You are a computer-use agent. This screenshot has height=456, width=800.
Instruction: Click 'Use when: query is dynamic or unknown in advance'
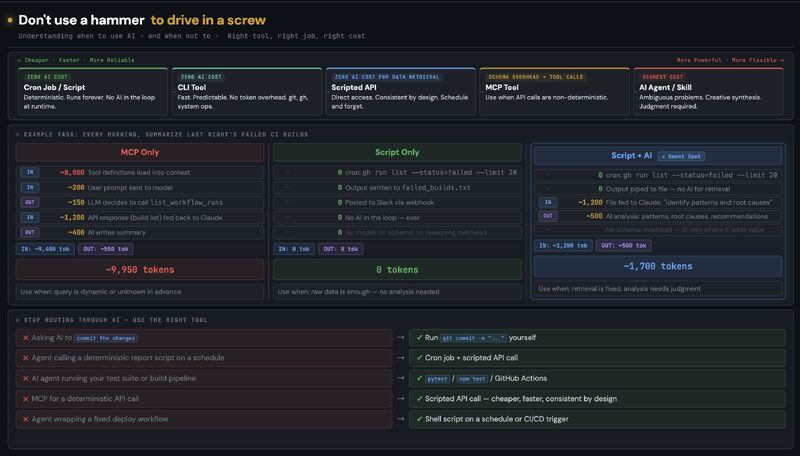click(x=140, y=292)
